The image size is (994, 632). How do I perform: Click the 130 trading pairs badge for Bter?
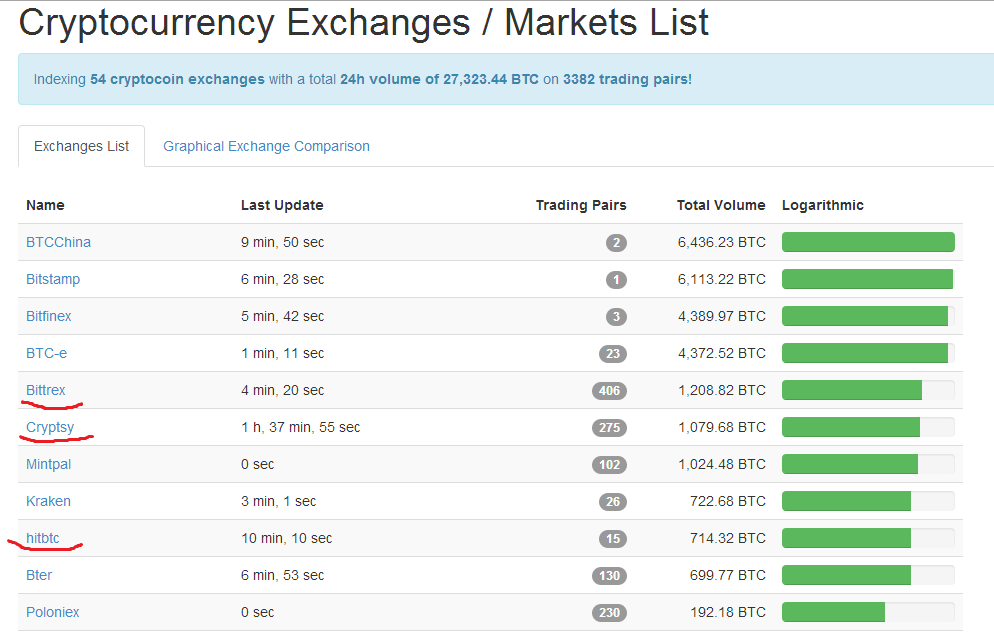coord(609,576)
